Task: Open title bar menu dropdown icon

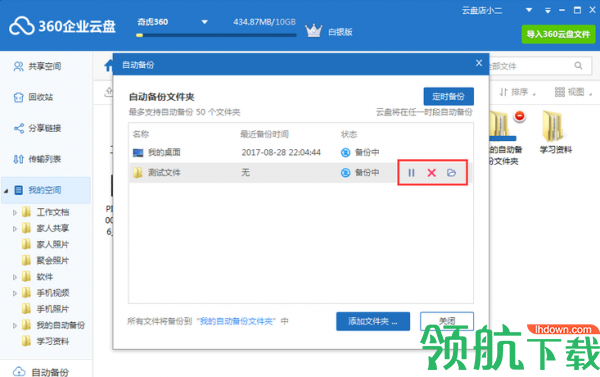Action: click(548, 10)
